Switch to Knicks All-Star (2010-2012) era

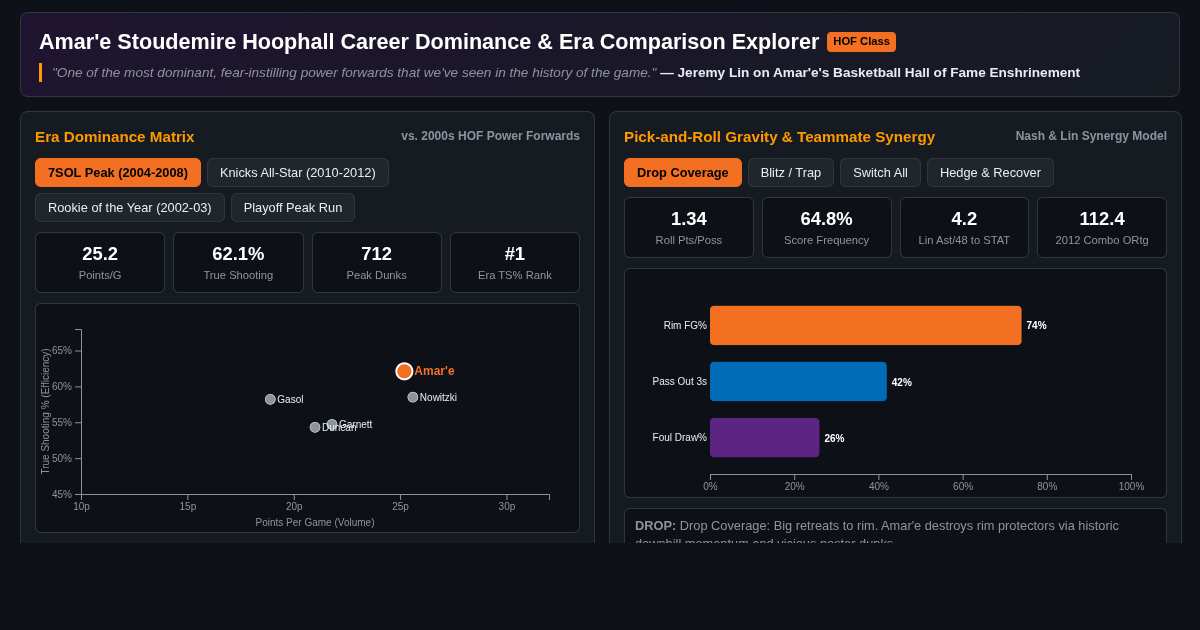(x=298, y=172)
